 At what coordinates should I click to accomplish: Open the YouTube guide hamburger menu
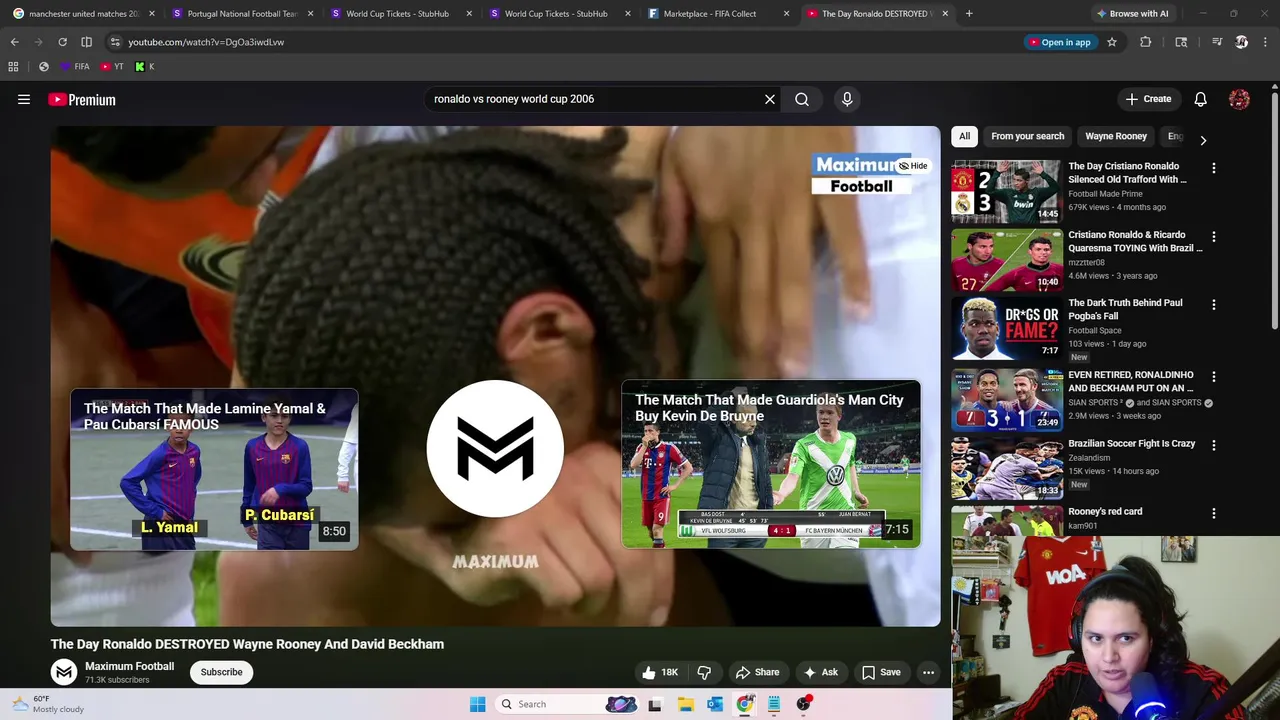pyautogui.click(x=24, y=99)
